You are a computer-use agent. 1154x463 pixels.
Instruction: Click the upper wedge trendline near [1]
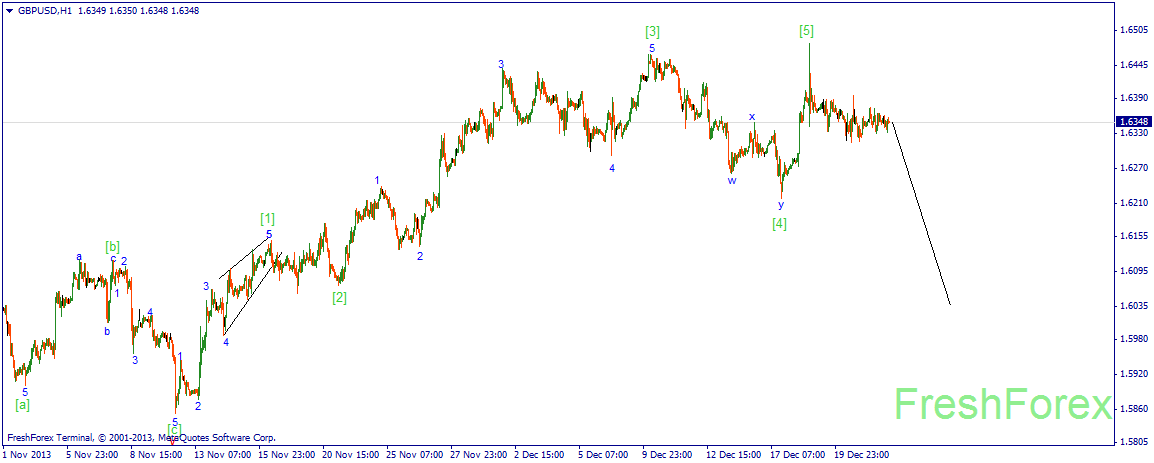pos(244,258)
